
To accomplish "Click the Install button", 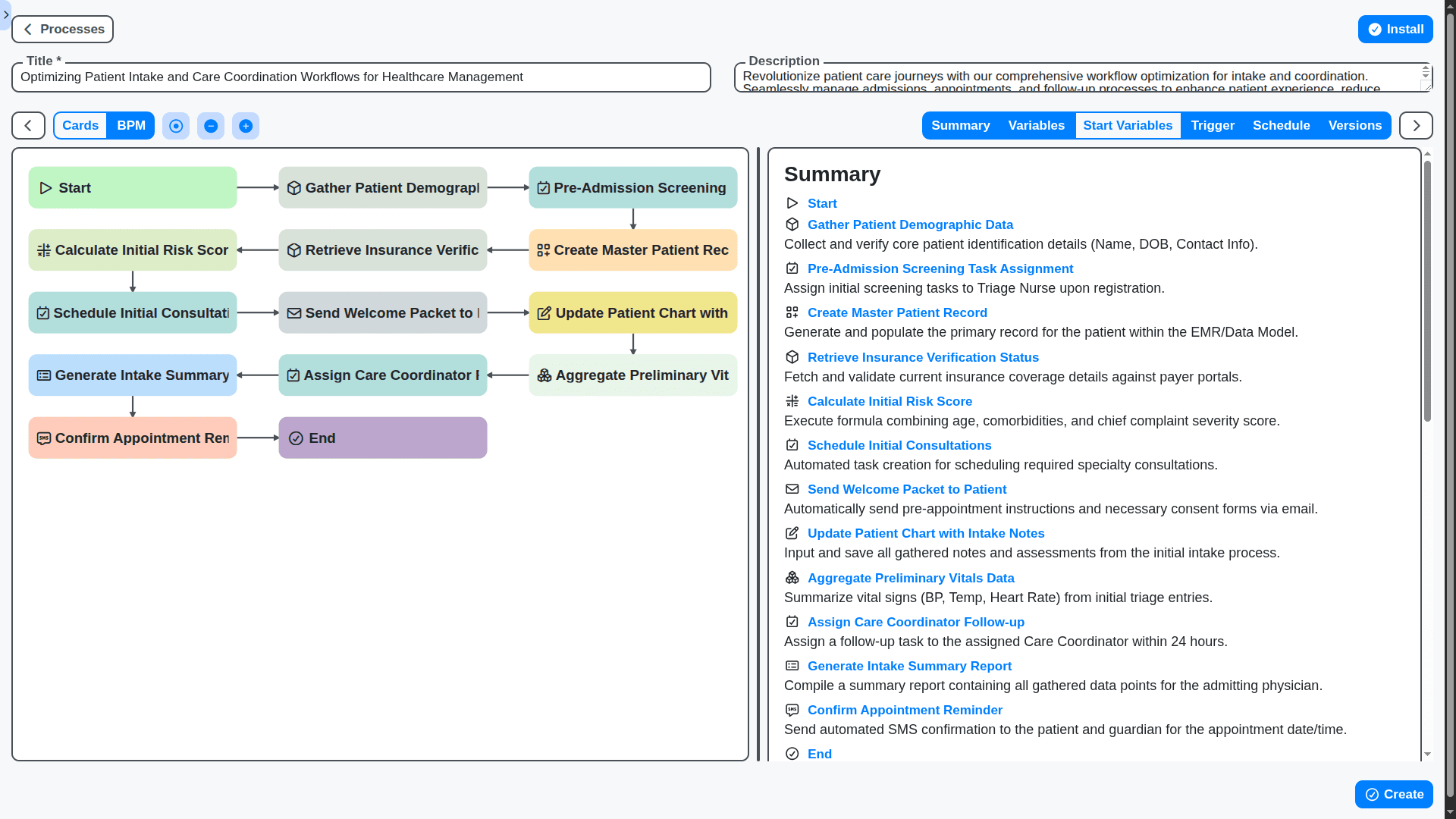I will click(x=1395, y=29).
